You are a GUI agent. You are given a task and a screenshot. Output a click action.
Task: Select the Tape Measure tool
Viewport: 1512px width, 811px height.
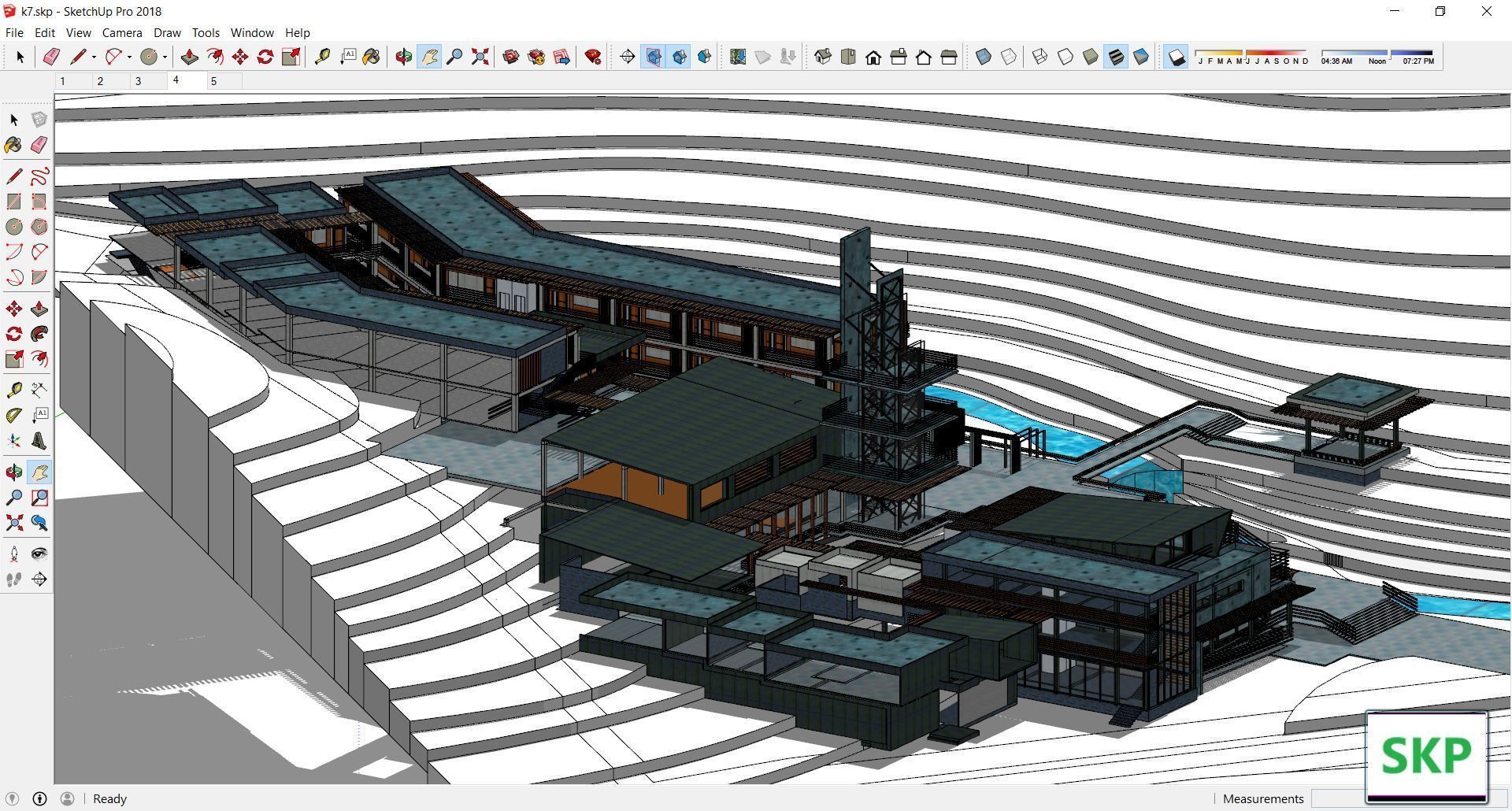[323, 57]
